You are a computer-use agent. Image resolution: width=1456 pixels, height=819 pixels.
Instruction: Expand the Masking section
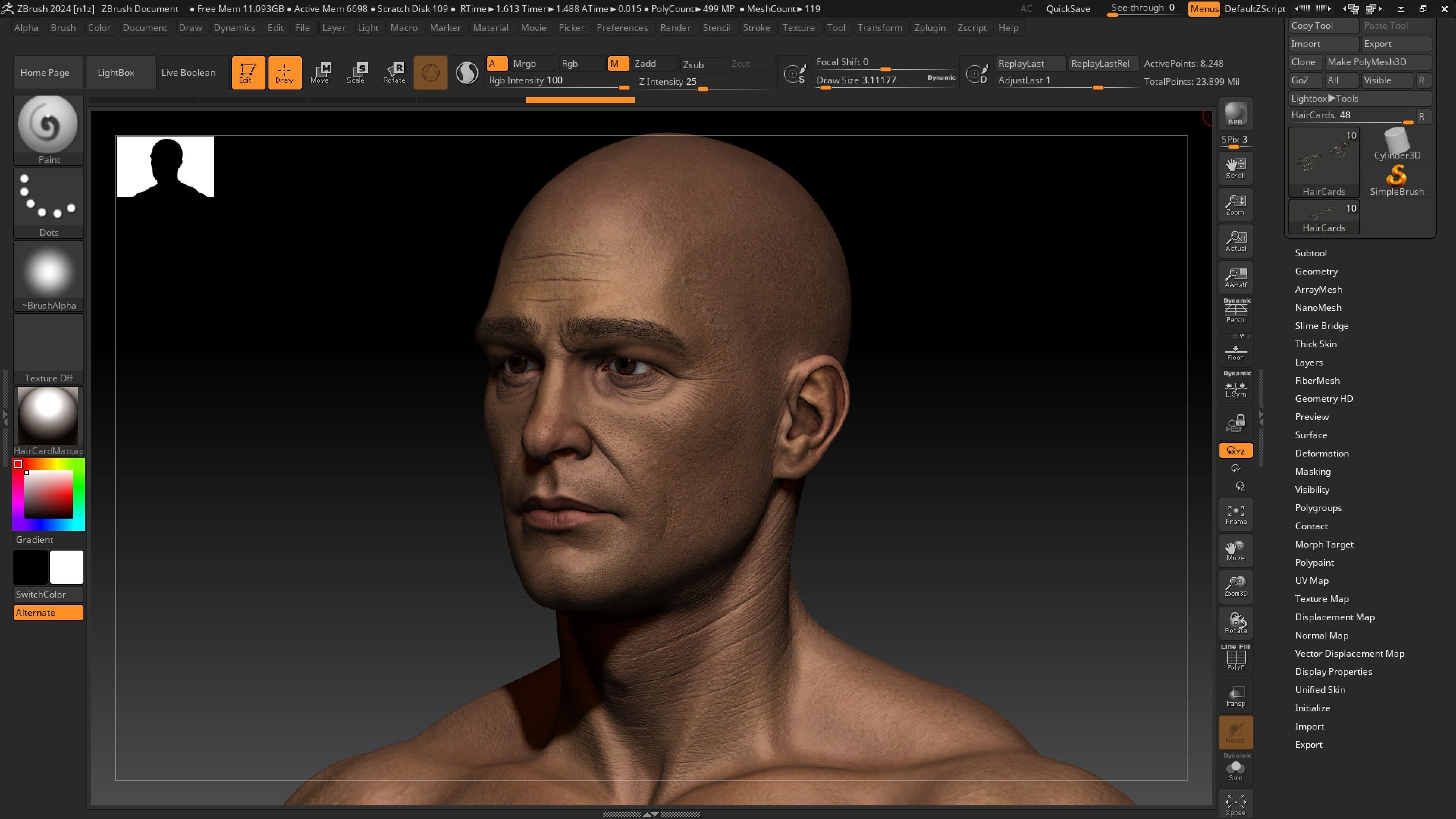point(1312,471)
